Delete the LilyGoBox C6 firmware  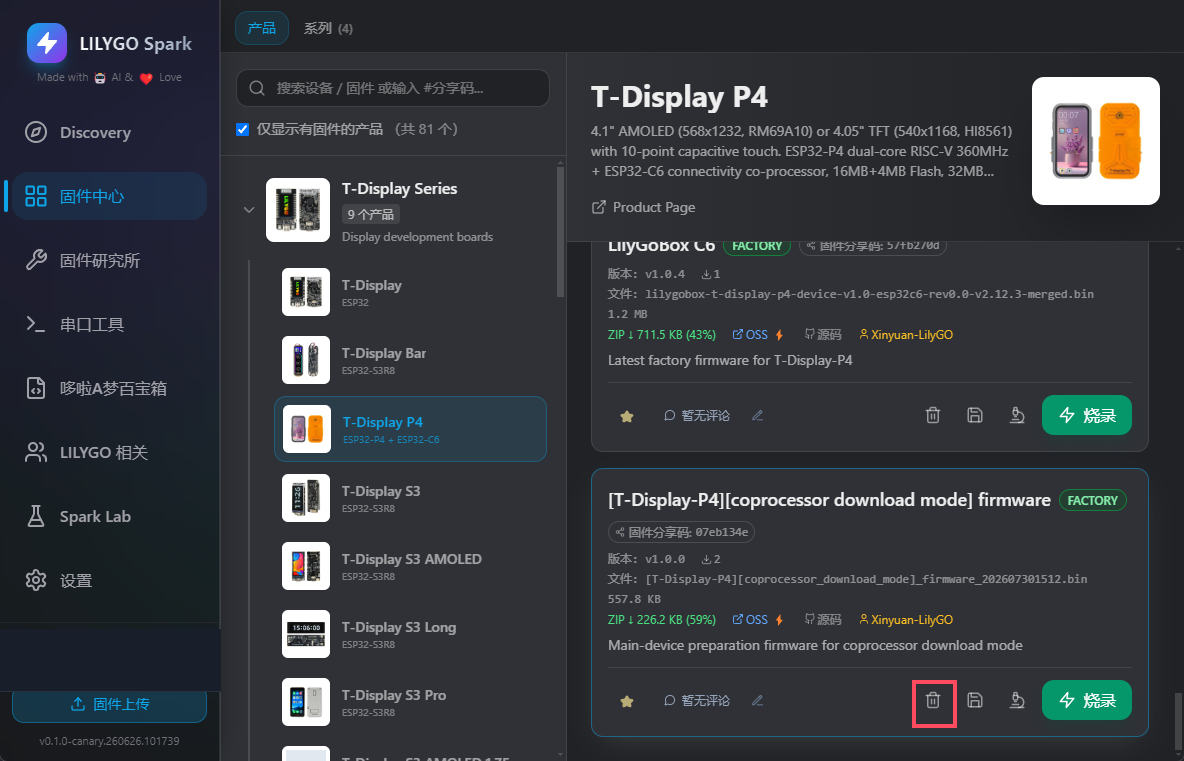point(933,415)
